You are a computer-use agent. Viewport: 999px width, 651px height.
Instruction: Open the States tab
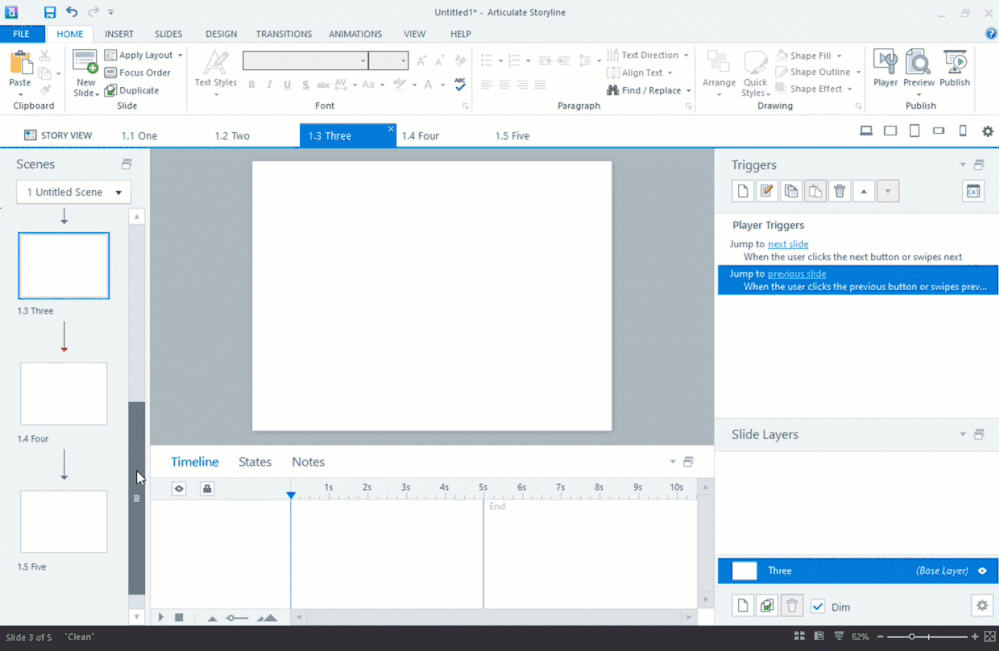coord(255,462)
